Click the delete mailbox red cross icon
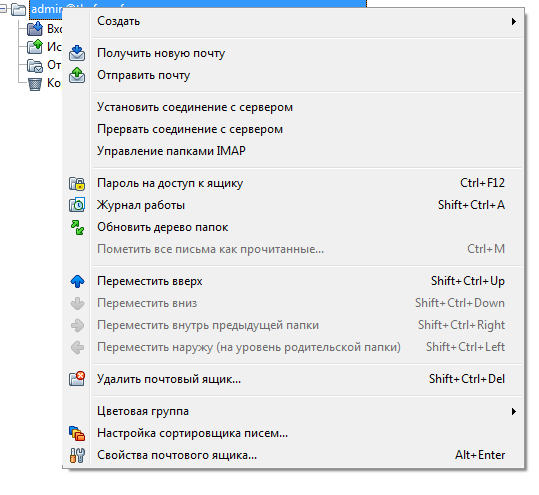 click(77, 379)
